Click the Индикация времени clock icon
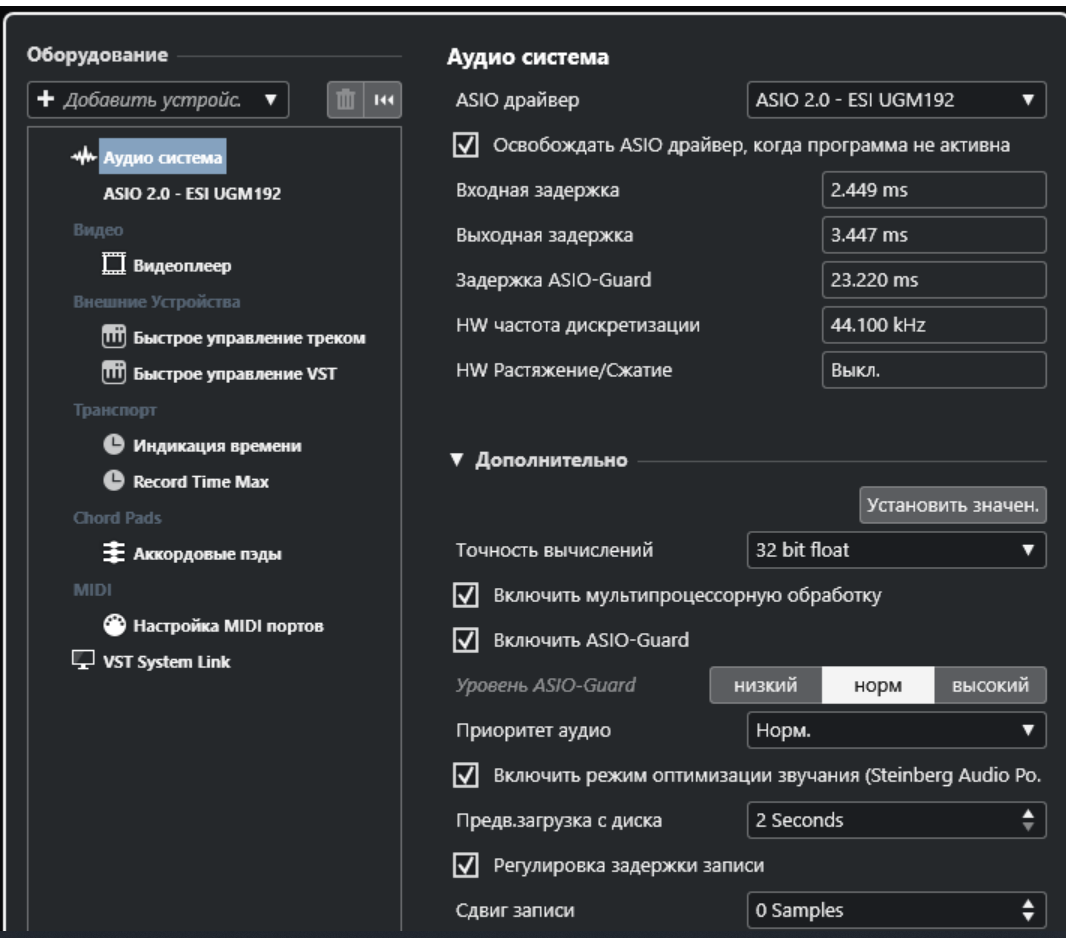The image size is (1066, 938). [115, 445]
